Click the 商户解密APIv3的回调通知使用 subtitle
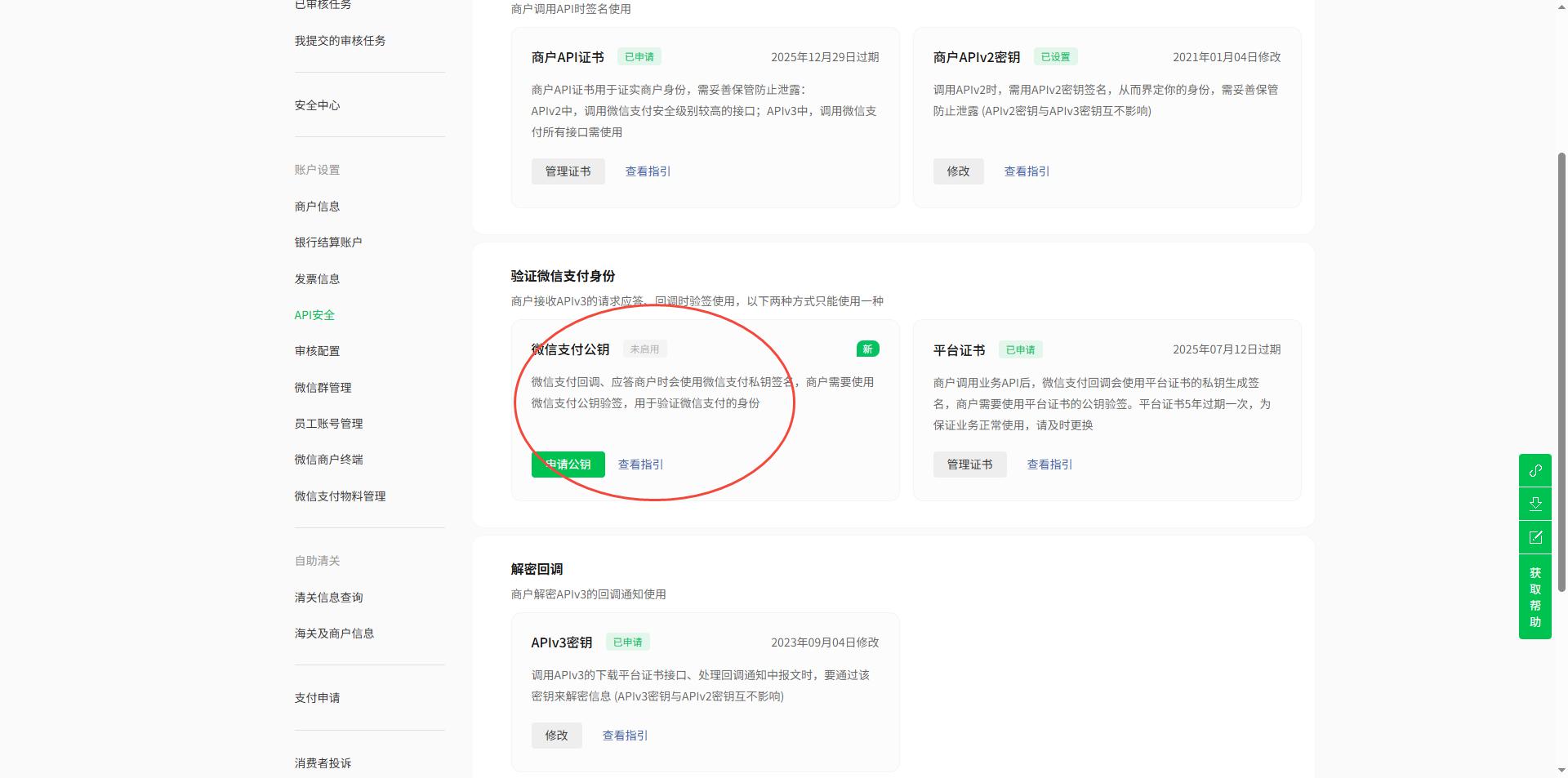This screenshot has height=778, width=1568. click(588, 594)
